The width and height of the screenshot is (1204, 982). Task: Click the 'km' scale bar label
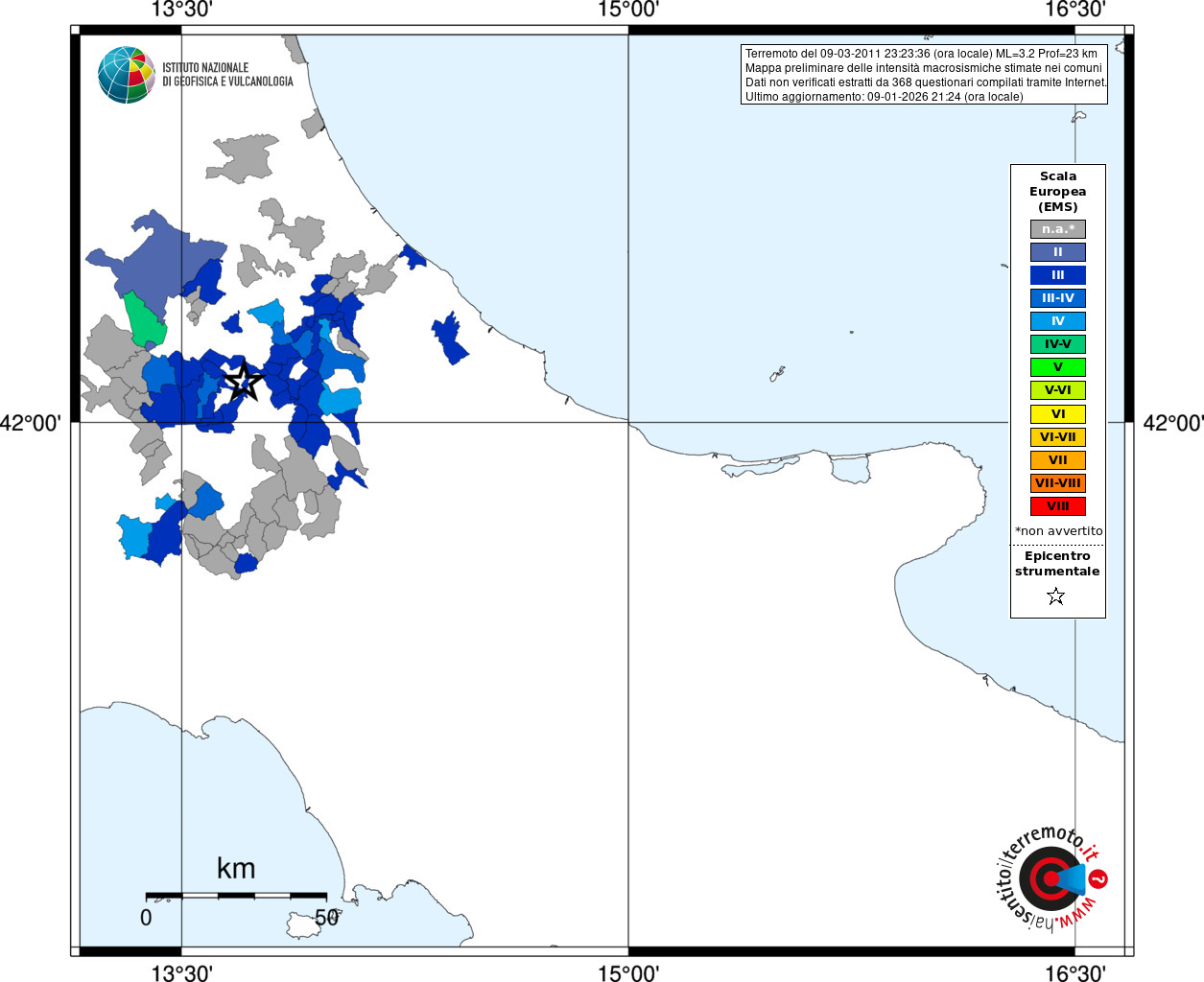pos(236,868)
